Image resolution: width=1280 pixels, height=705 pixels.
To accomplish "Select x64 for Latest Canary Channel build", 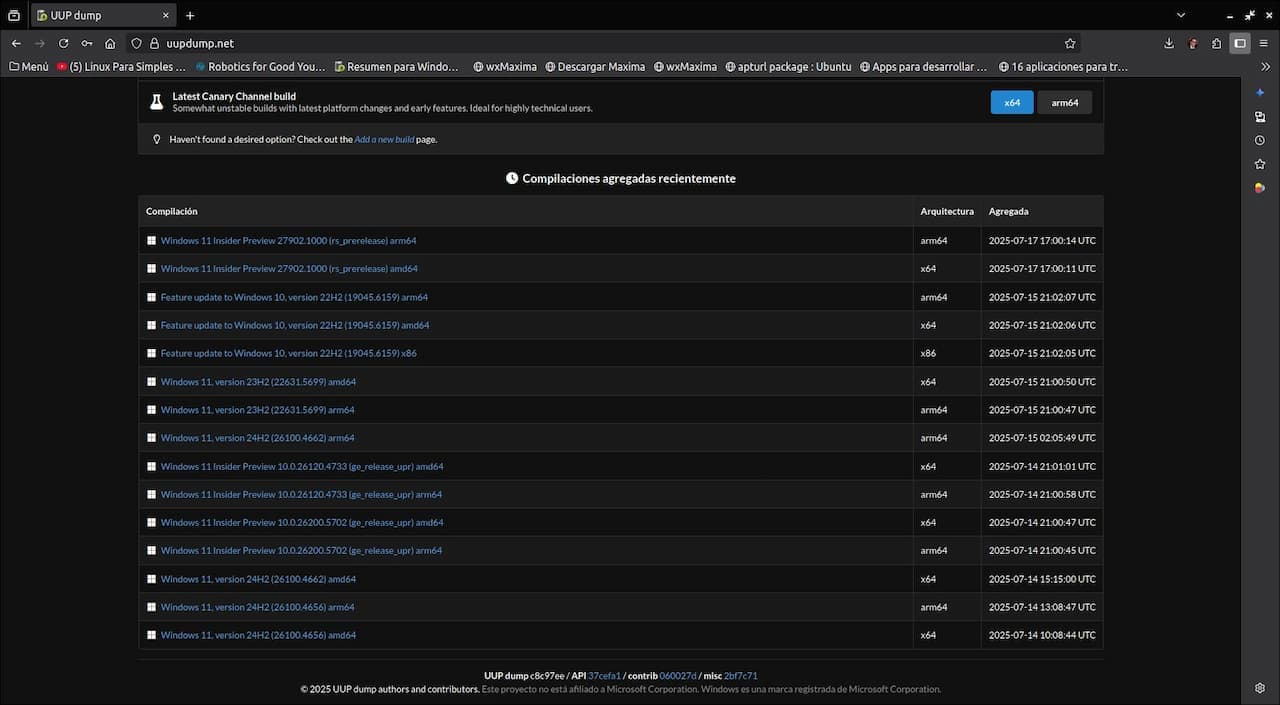I will (1012, 102).
